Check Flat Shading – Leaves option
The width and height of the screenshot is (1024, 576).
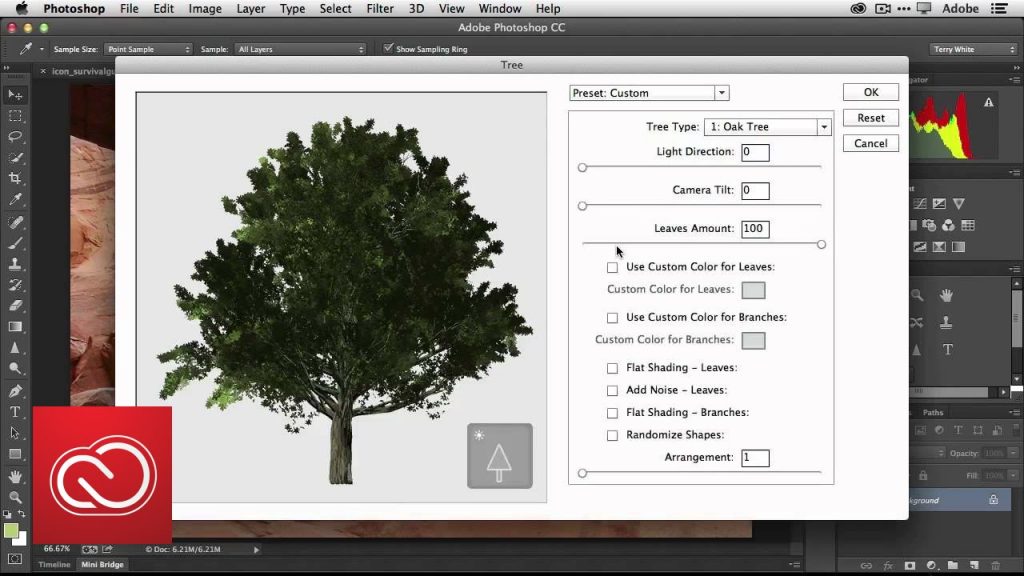[612, 368]
